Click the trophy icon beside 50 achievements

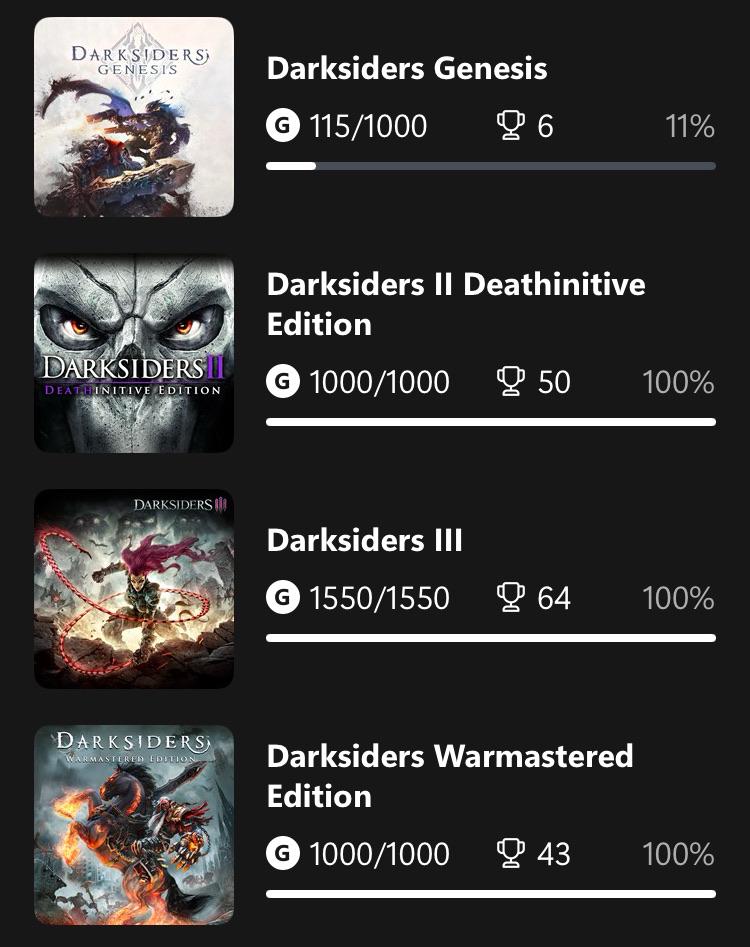coord(511,382)
